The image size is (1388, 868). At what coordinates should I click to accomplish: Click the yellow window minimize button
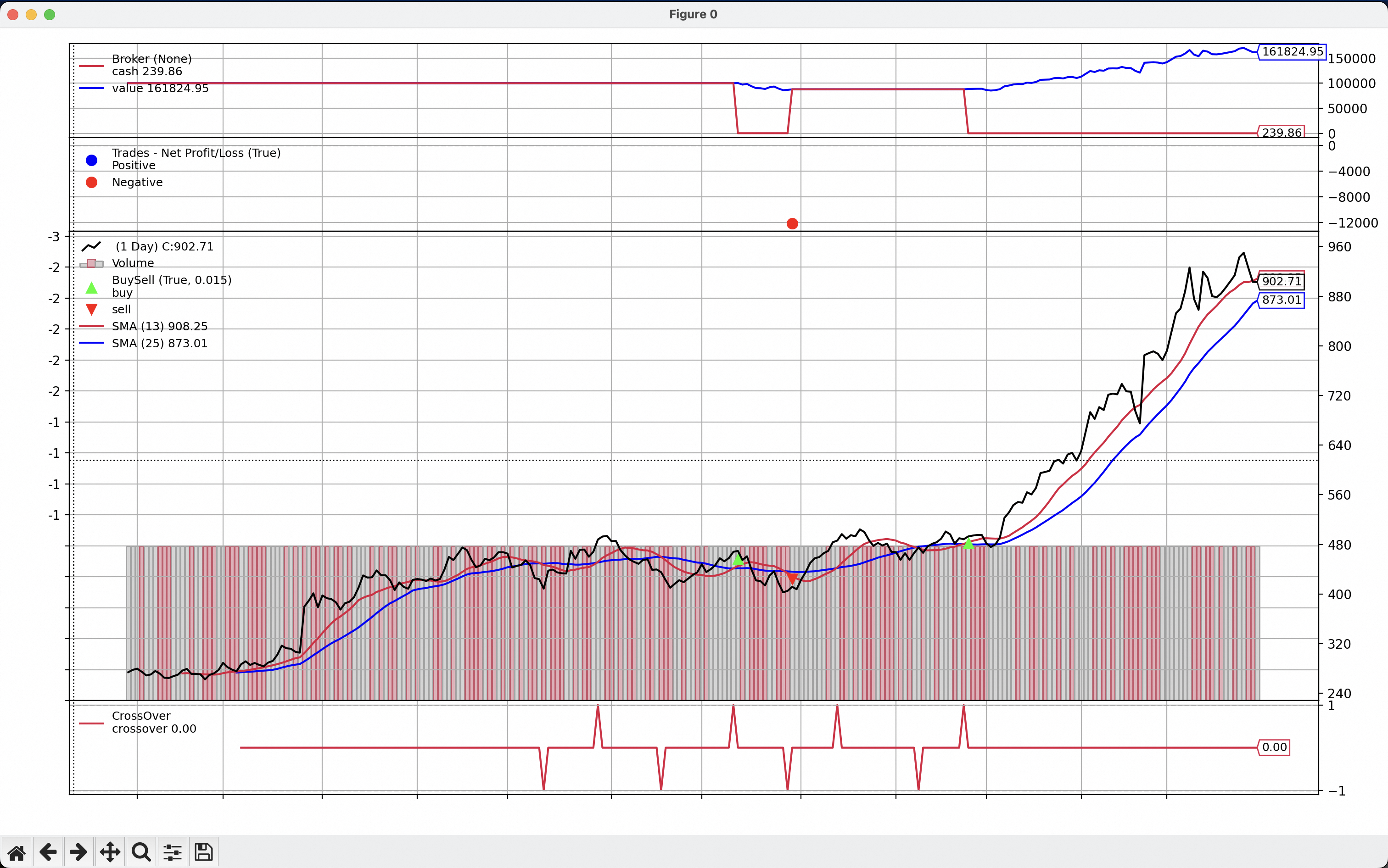point(31,14)
